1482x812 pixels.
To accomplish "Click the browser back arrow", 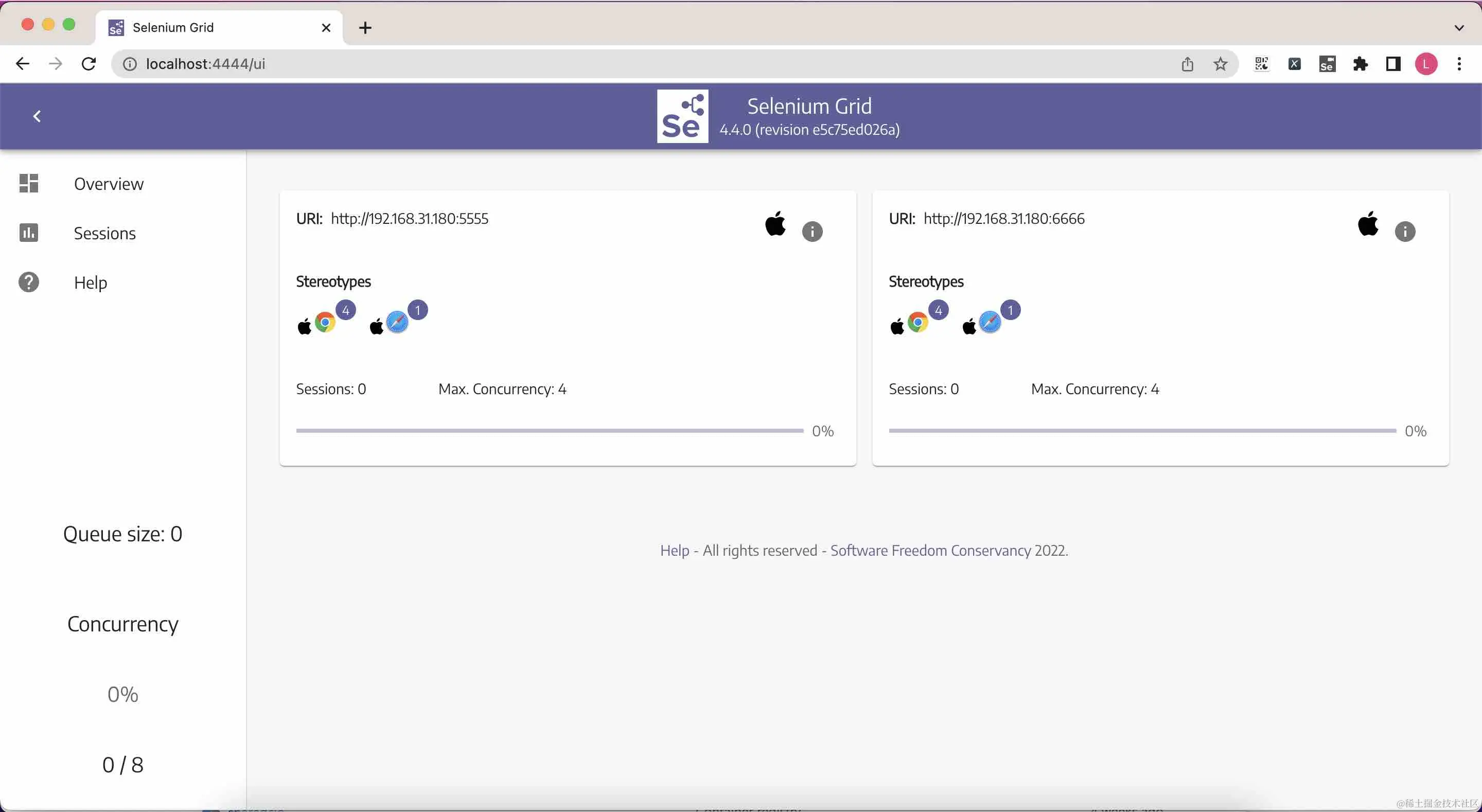I will click(23, 64).
